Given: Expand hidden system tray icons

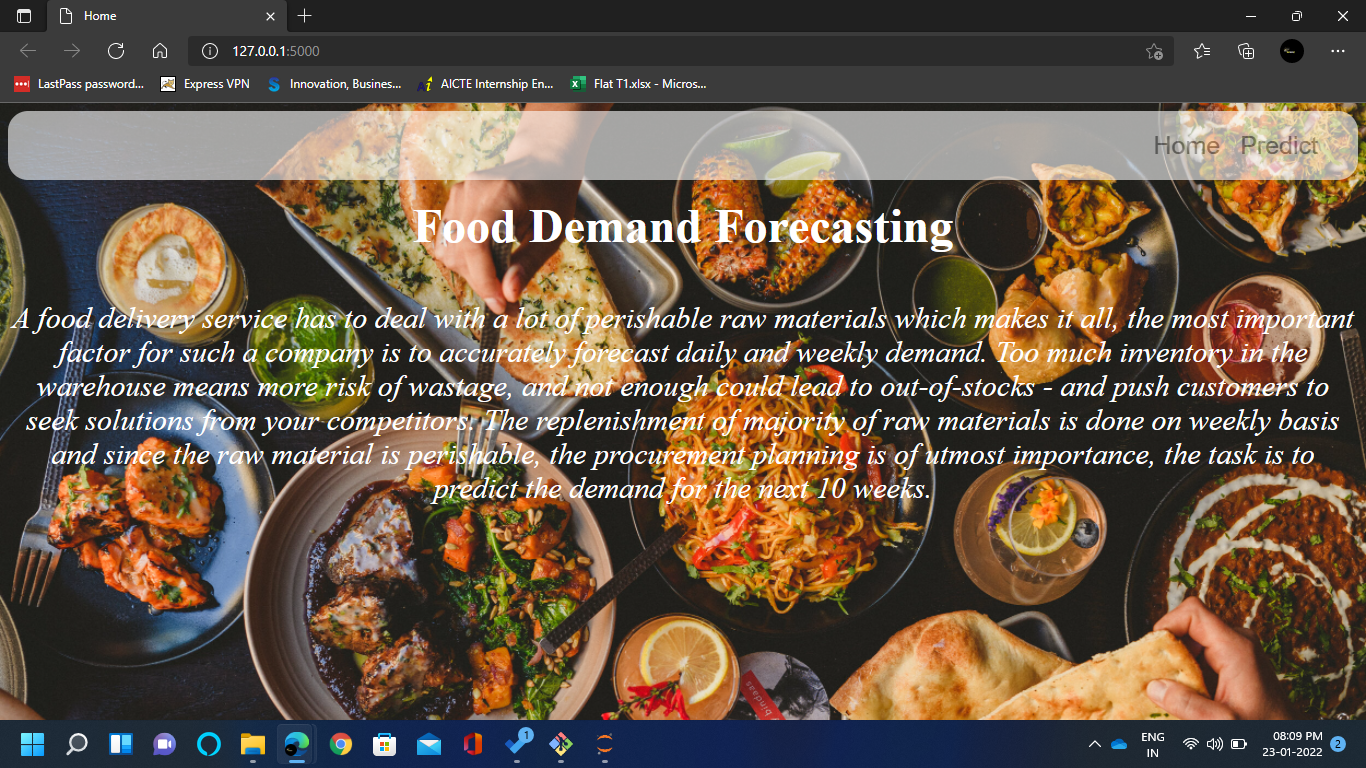Looking at the screenshot, I should pos(1094,744).
